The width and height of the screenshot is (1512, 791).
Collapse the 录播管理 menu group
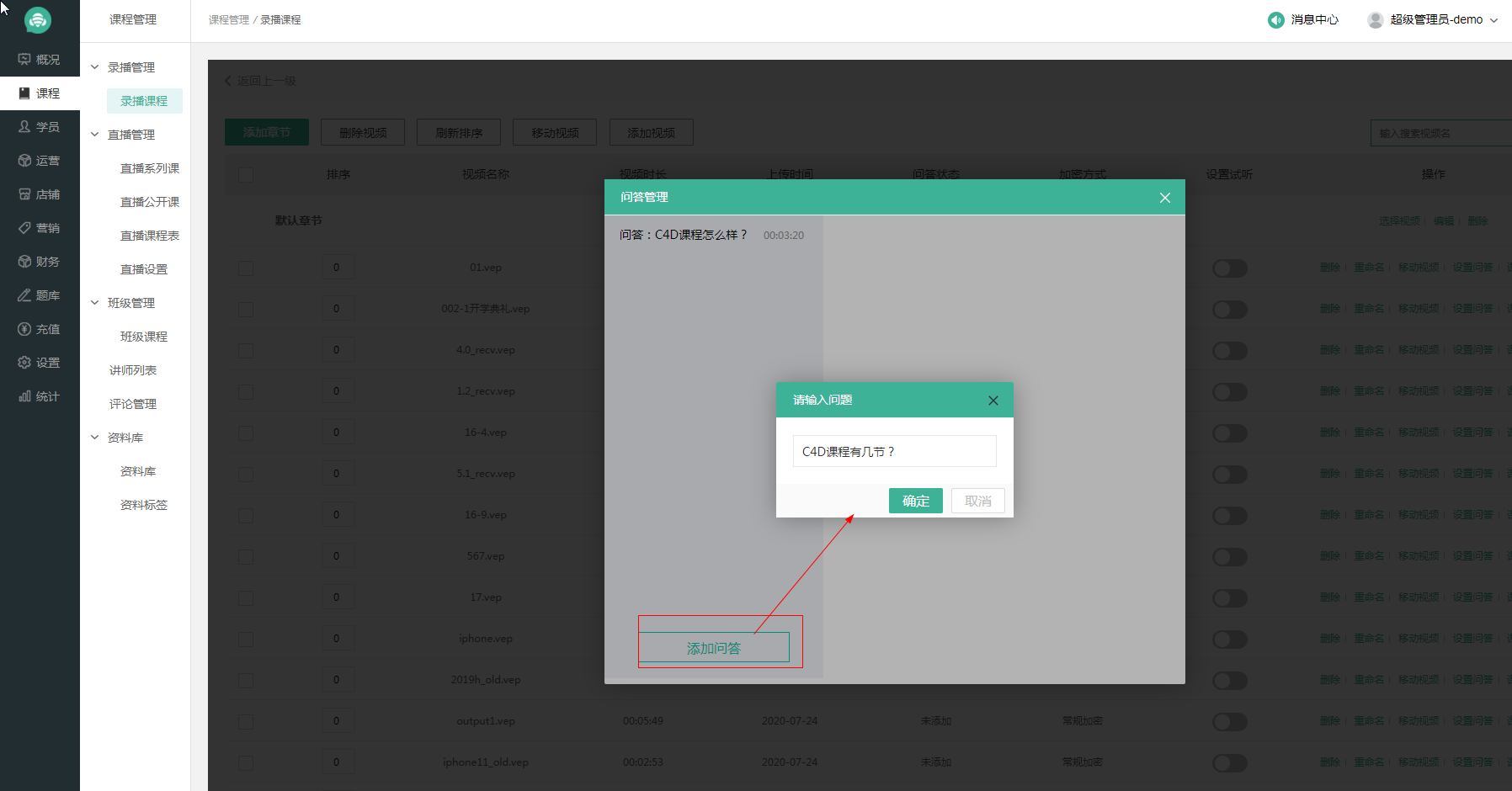(95, 67)
